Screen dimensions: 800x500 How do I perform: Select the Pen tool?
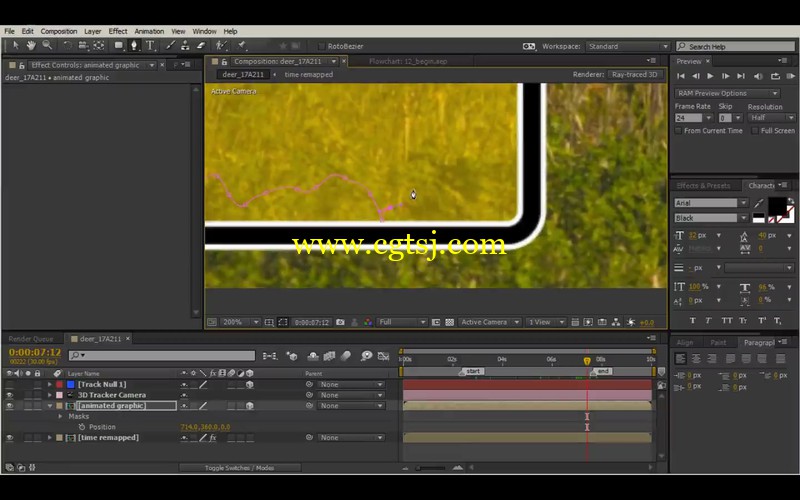point(134,45)
